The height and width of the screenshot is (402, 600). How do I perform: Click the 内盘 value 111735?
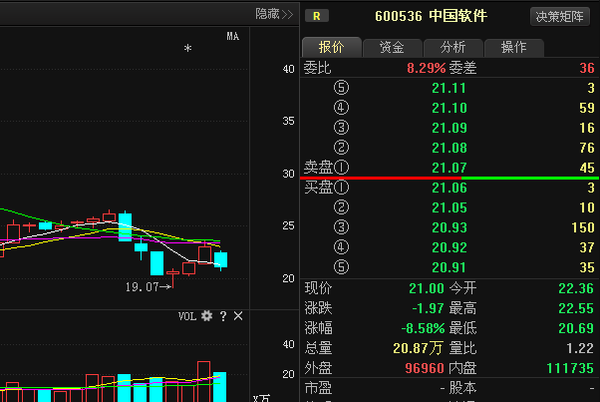point(570,368)
